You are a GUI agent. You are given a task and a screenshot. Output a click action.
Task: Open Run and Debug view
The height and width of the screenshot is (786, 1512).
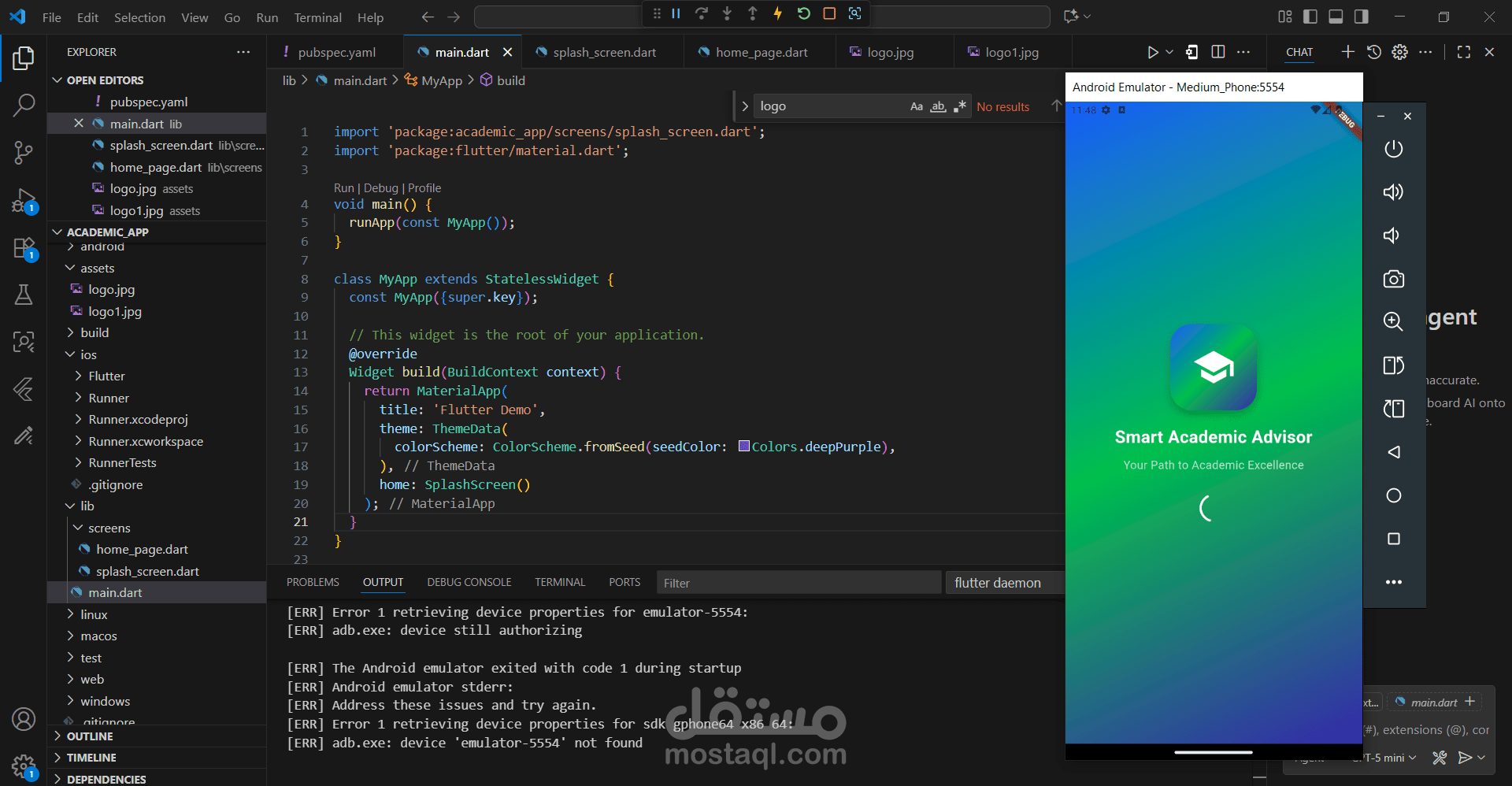tap(24, 201)
